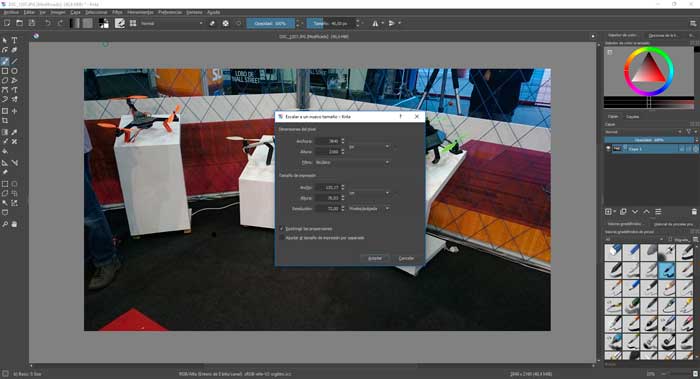The width and height of the screenshot is (700, 379).
Task: Delete the selected layer with the trash icon
Action: [x=694, y=212]
